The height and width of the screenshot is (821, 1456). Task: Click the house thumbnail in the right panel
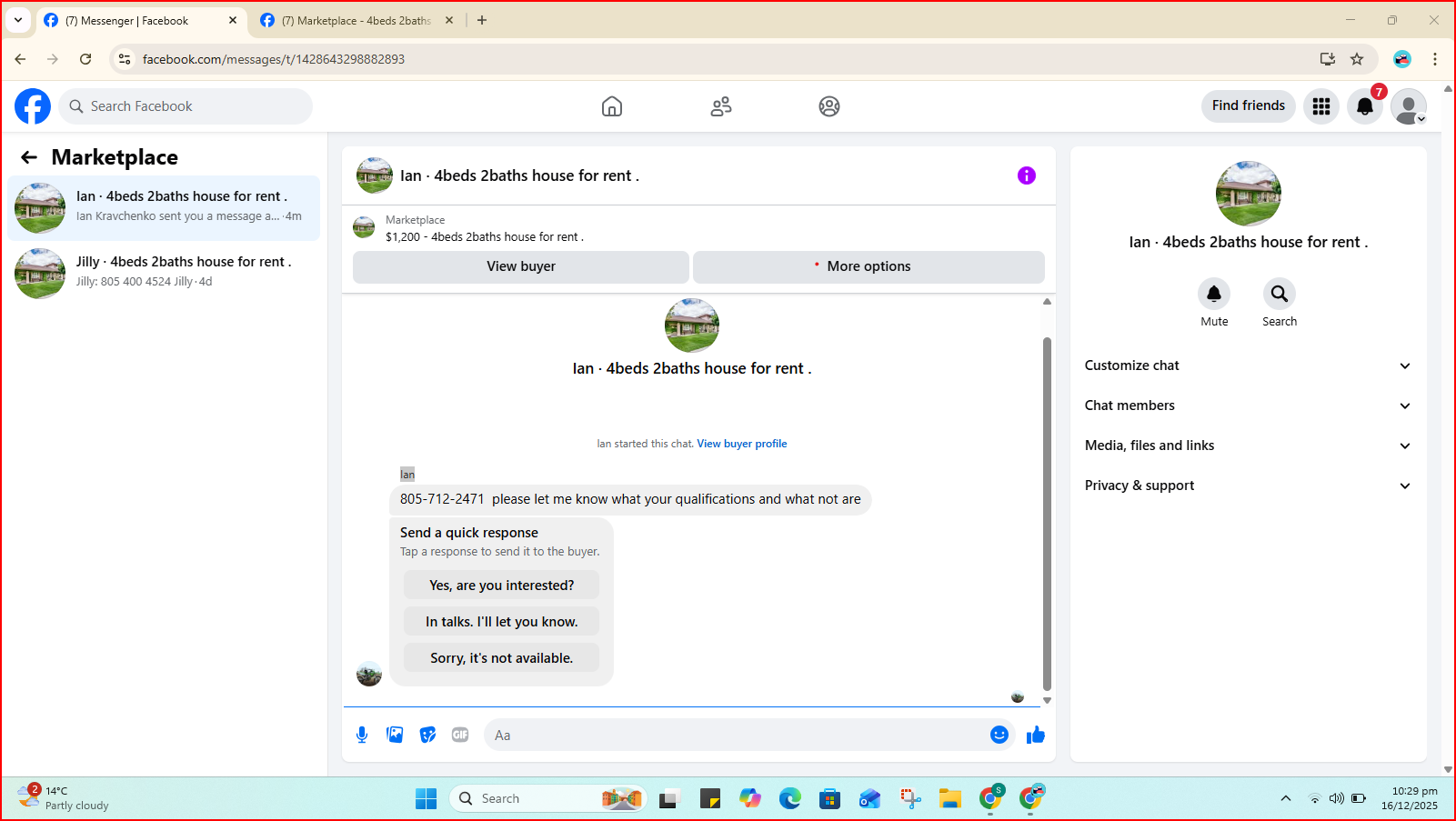click(1249, 194)
